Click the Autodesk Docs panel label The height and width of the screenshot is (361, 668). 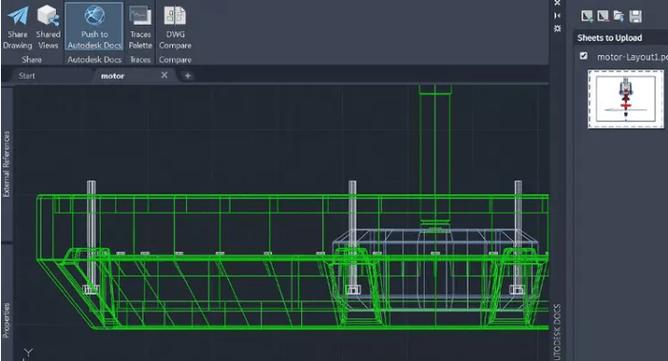94,60
